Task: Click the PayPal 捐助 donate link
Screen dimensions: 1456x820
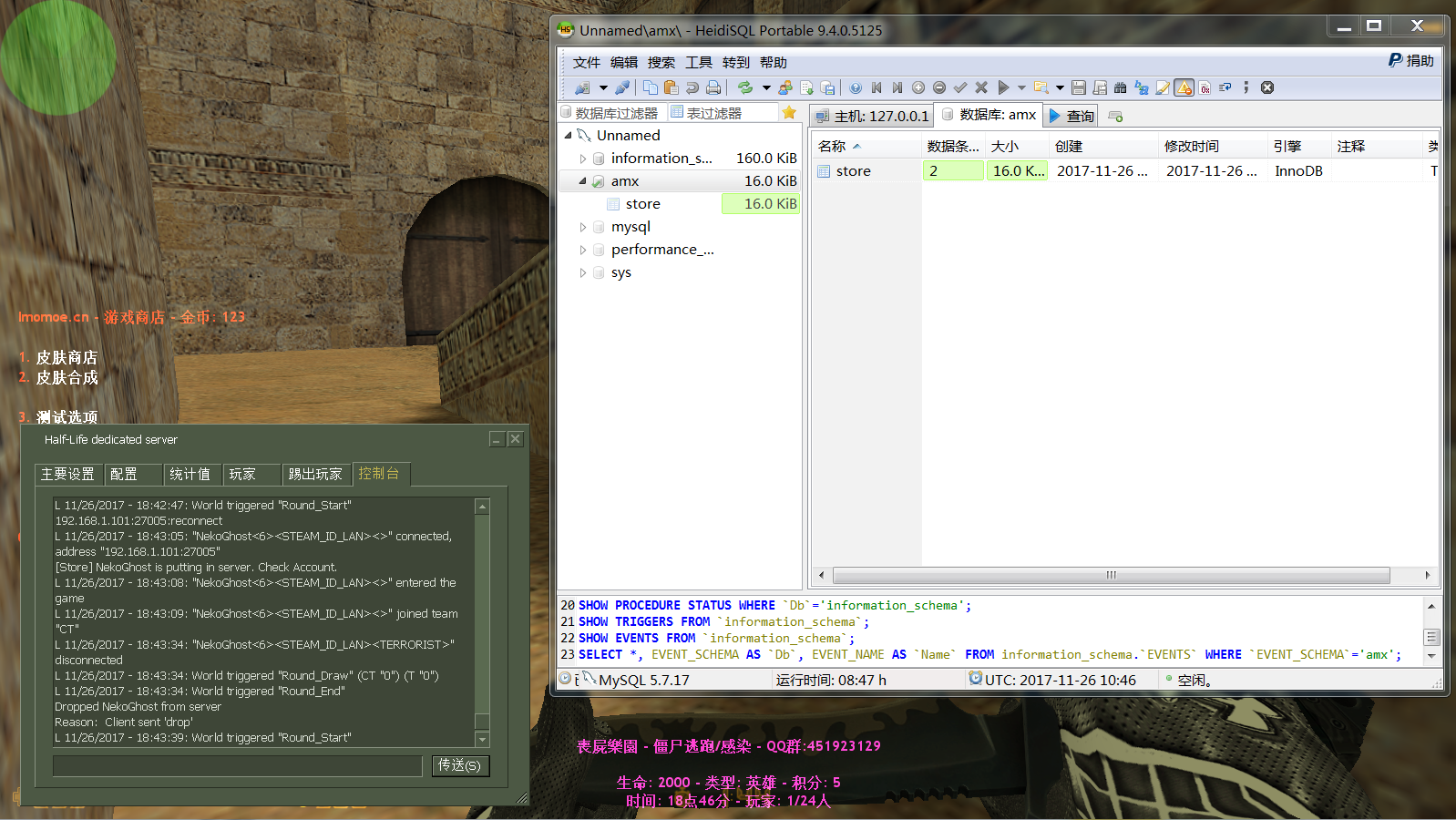Action: pos(1411,60)
